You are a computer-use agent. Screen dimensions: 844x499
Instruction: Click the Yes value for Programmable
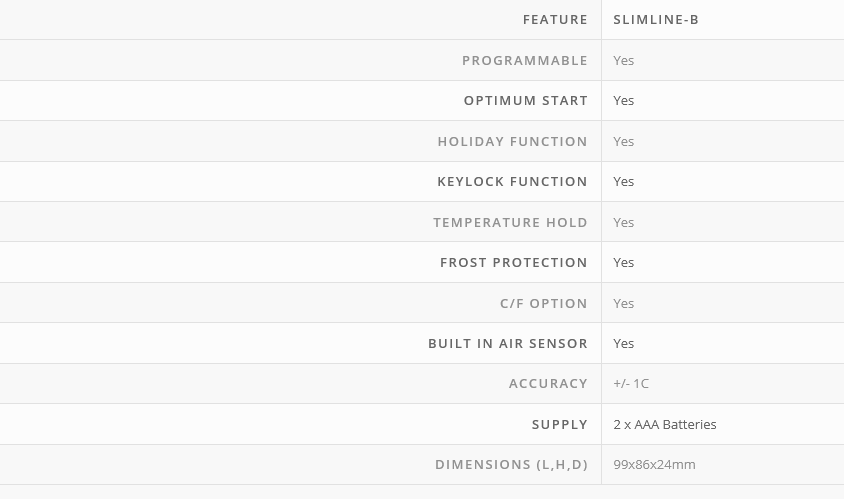click(624, 61)
